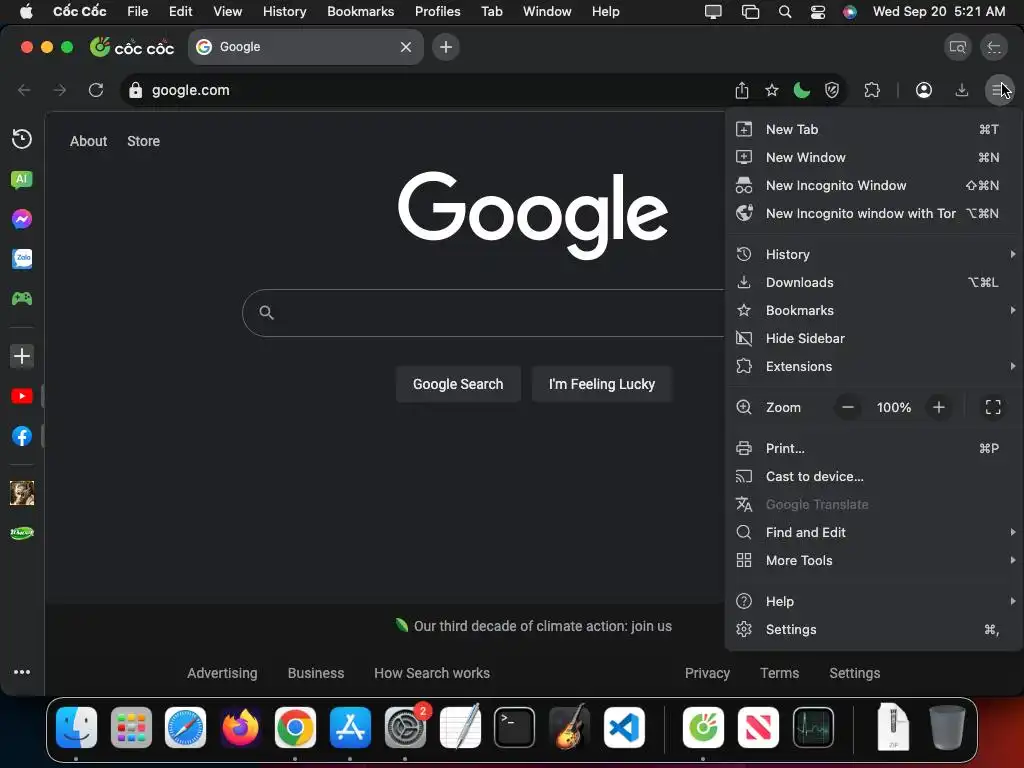Click the reload page icon
The width and height of the screenshot is (1024, 768).
tap(96, 90)
